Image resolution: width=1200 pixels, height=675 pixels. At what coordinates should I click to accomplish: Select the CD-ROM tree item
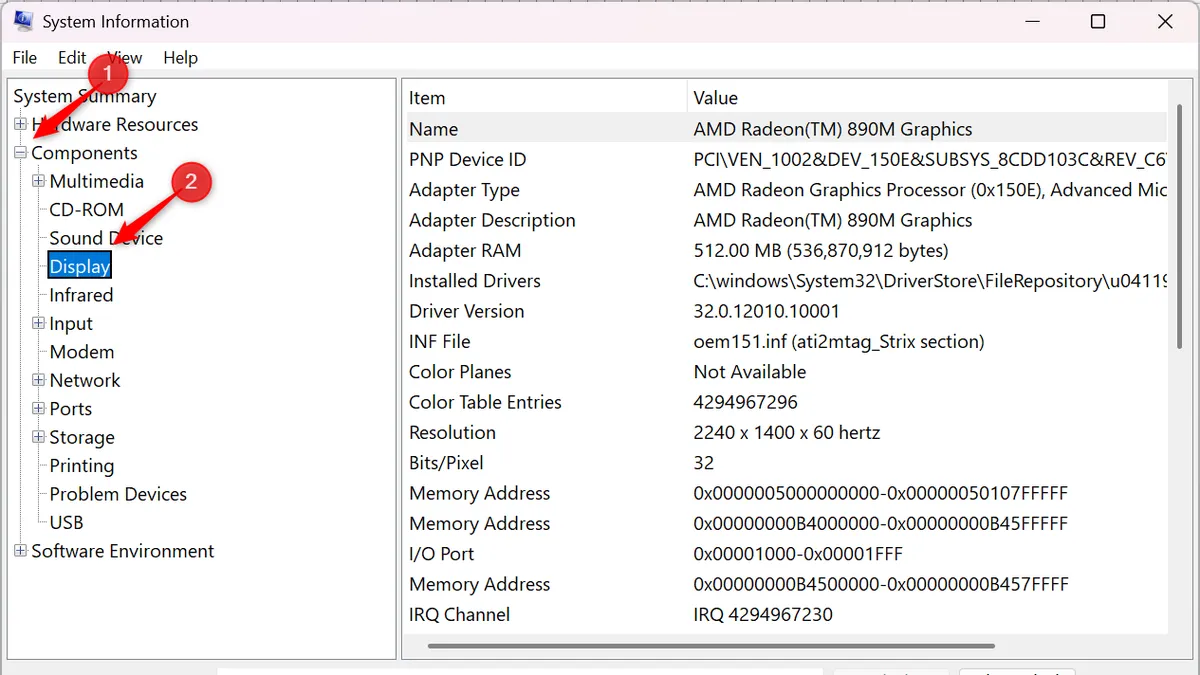coord(87,210)
